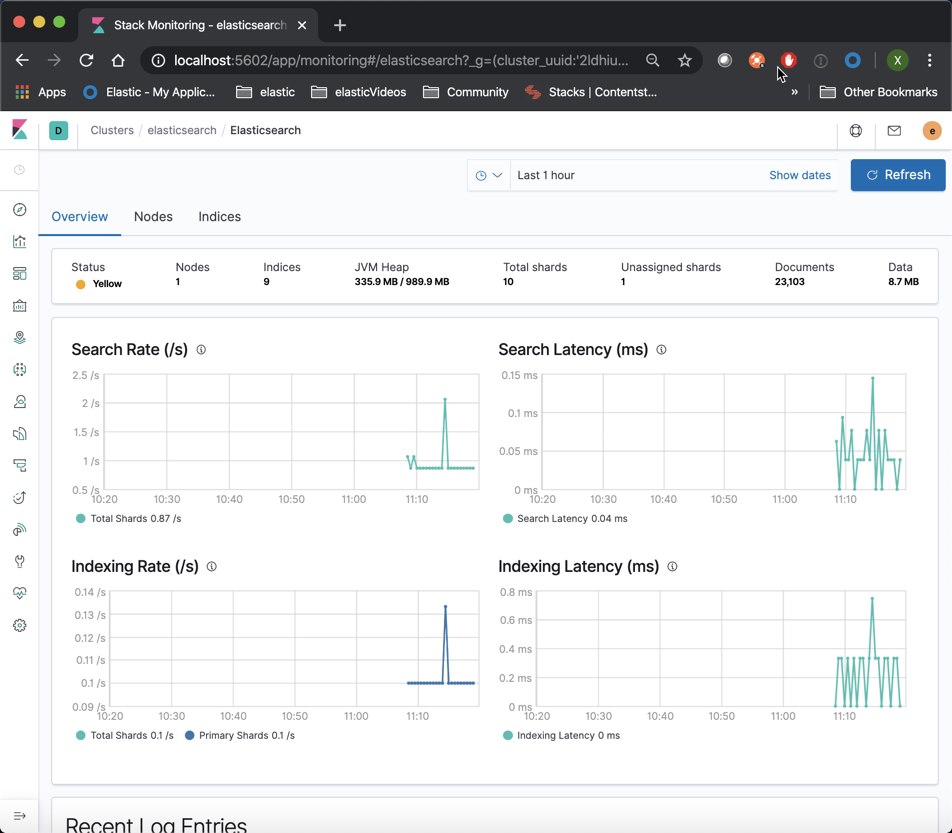Open Visualize chart icon in sidebar

tap(19, 242)
